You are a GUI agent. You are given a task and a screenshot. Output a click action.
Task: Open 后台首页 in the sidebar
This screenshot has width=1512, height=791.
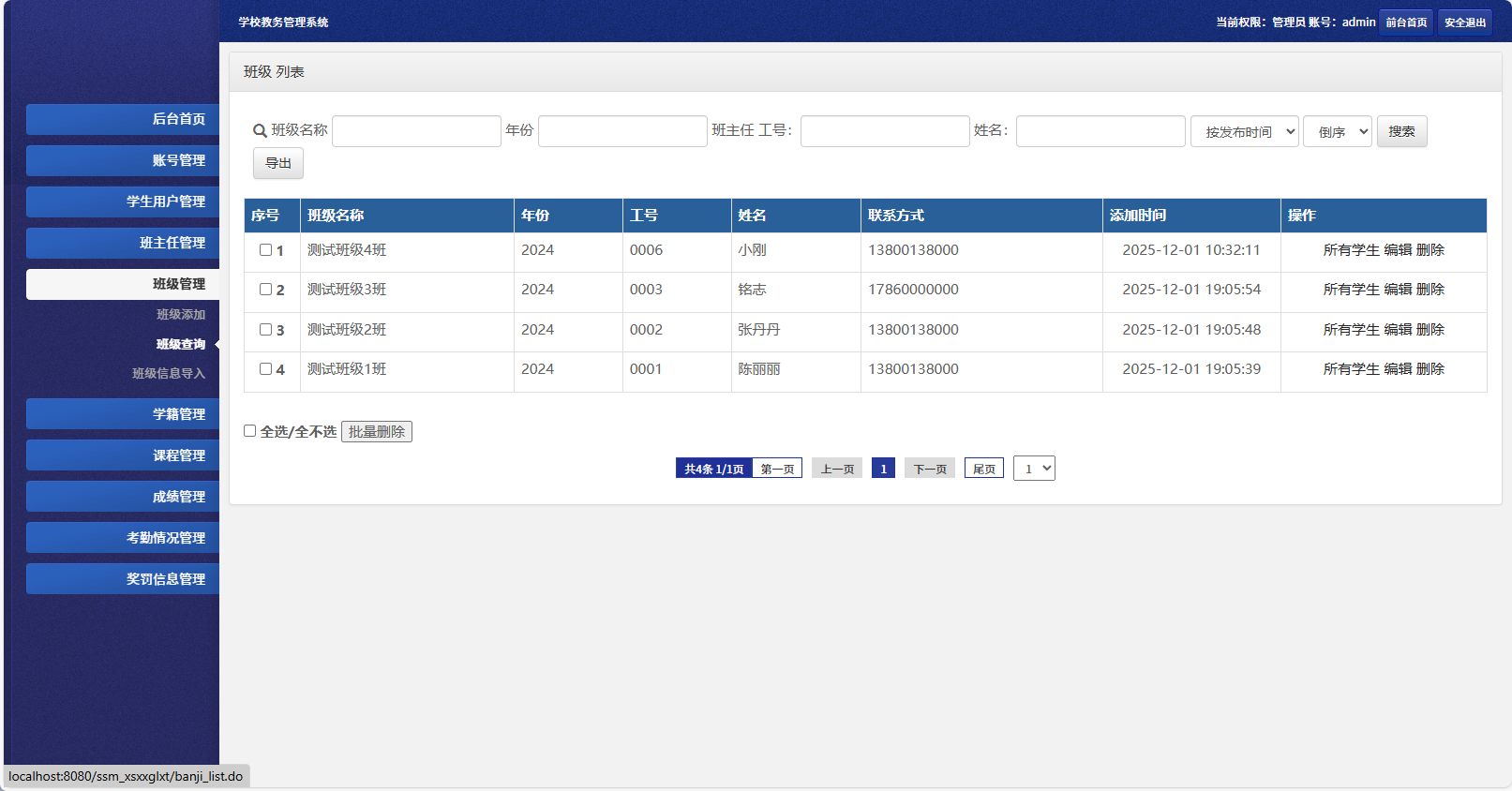[123, 119]
